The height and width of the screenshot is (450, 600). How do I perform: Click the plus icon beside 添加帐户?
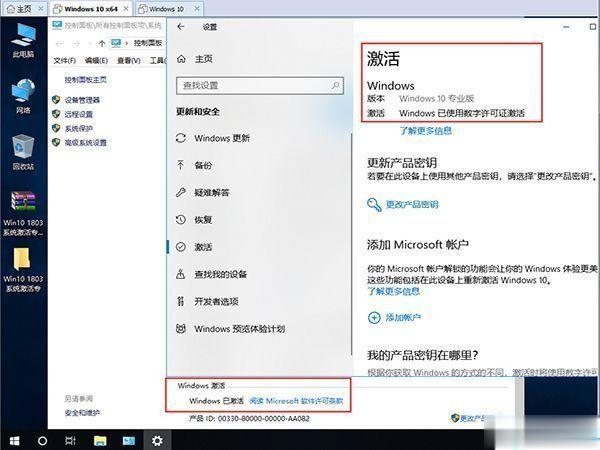374,318
